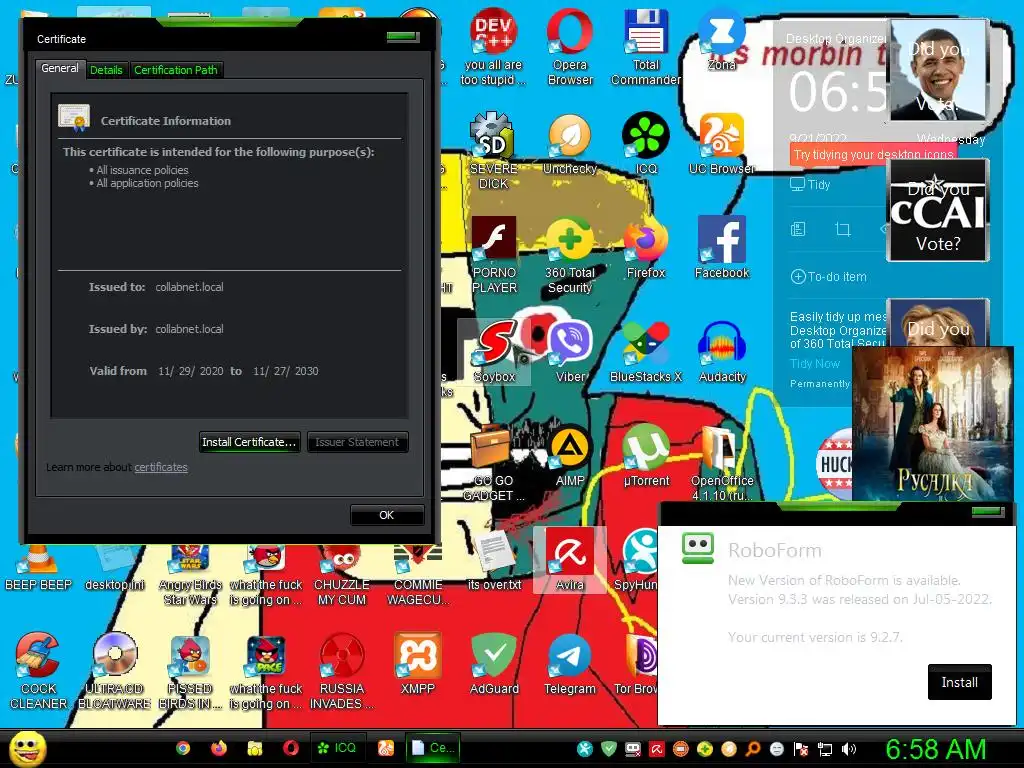Launch 360 Total Security desktop shortcut
Image resolution: width=1024 pixels, height=768 pixels.
tap(570, 255)
